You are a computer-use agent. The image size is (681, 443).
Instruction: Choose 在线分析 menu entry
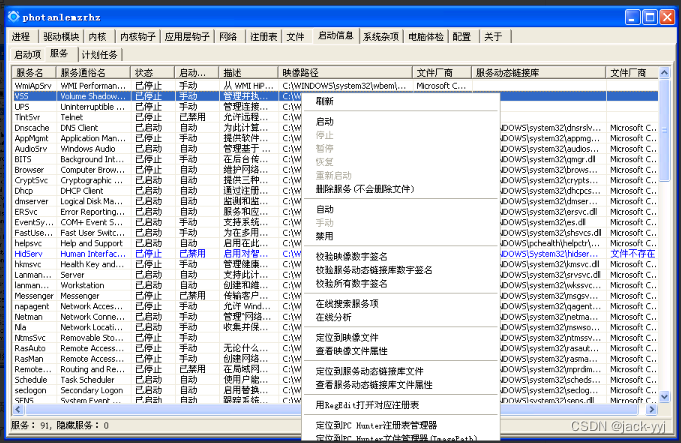coord(400,317)
